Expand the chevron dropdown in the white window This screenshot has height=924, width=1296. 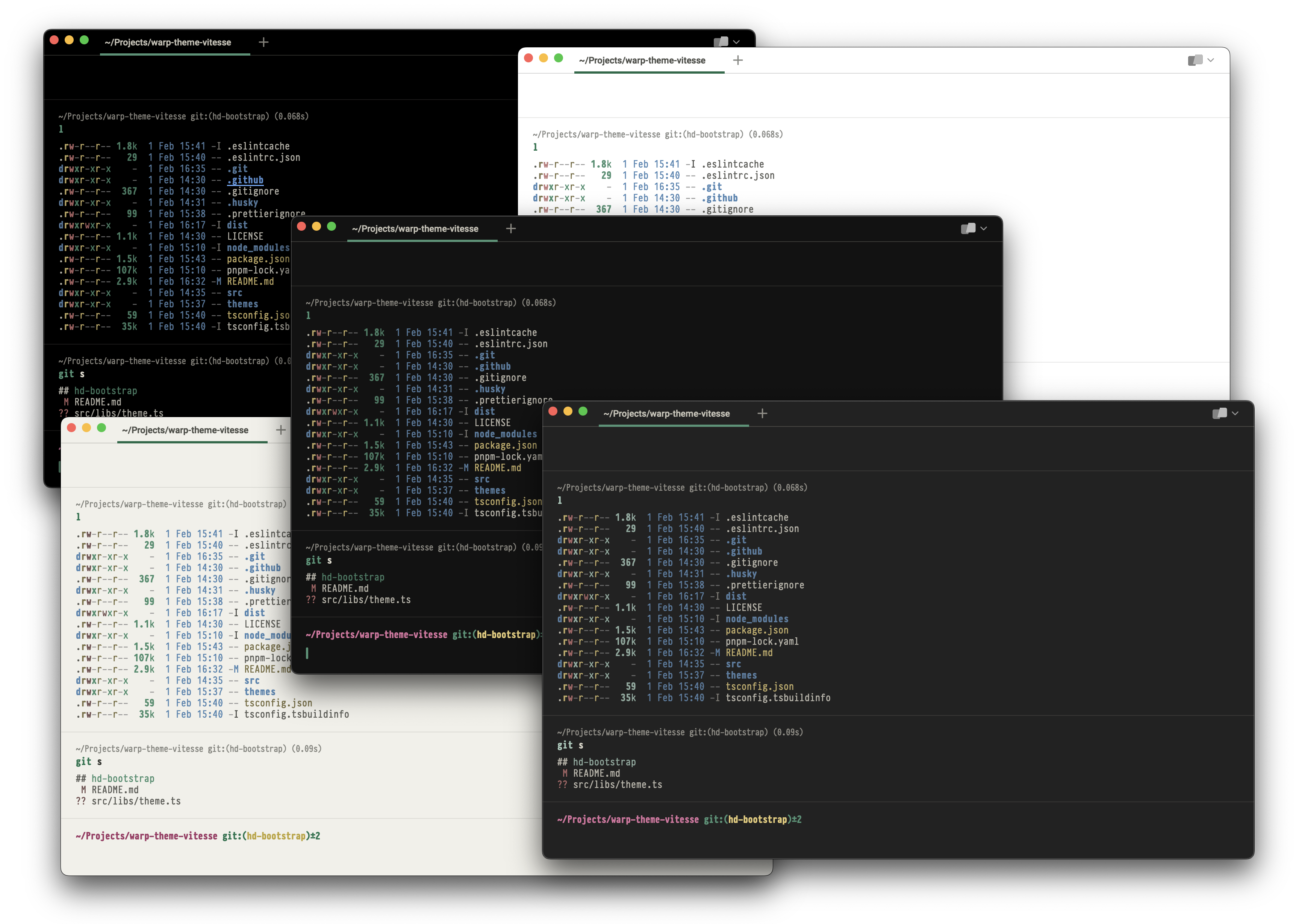tap(1211, 60)
